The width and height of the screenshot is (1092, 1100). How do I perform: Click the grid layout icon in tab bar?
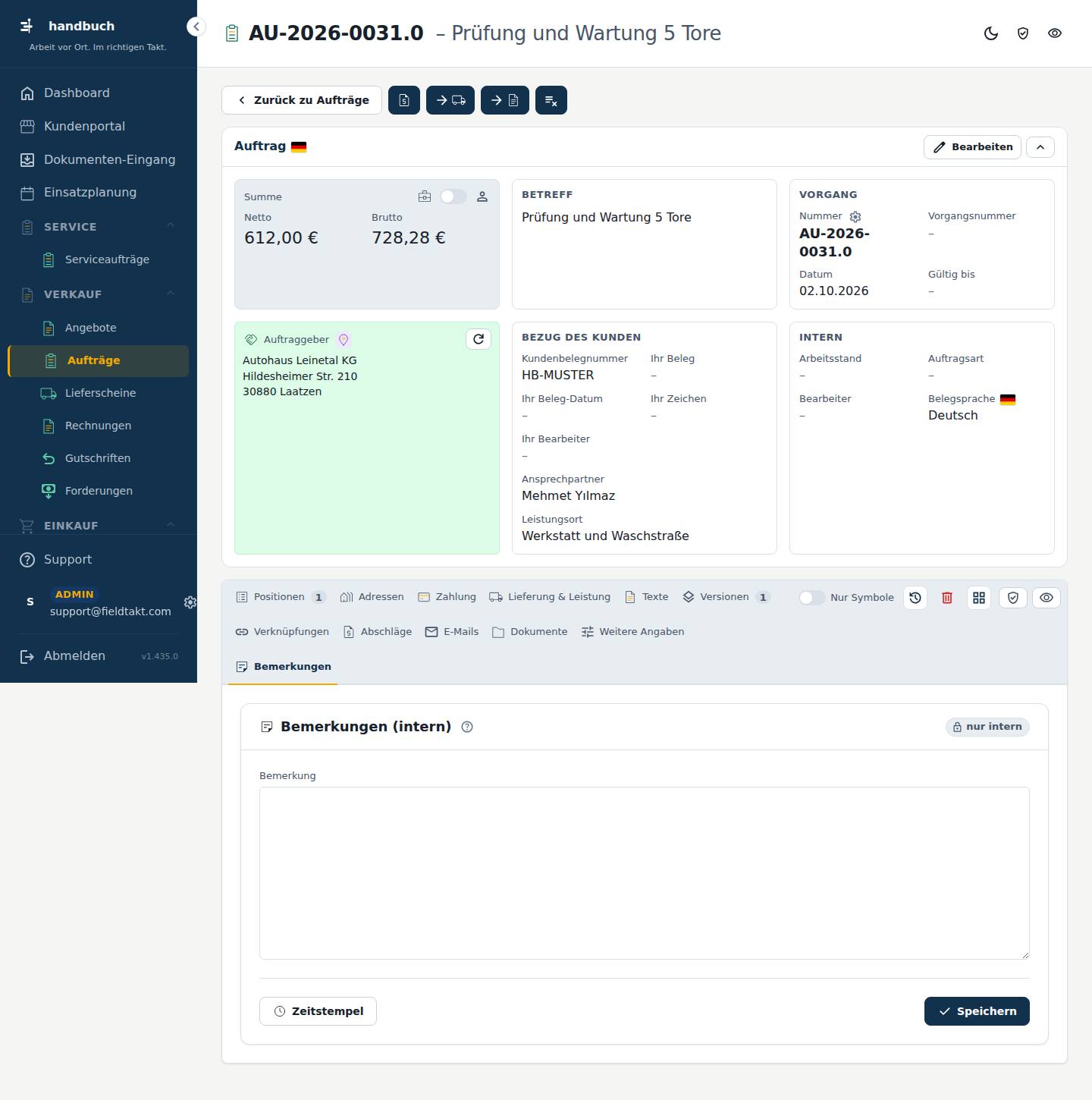pyautogui.click(x=979, y=598)
